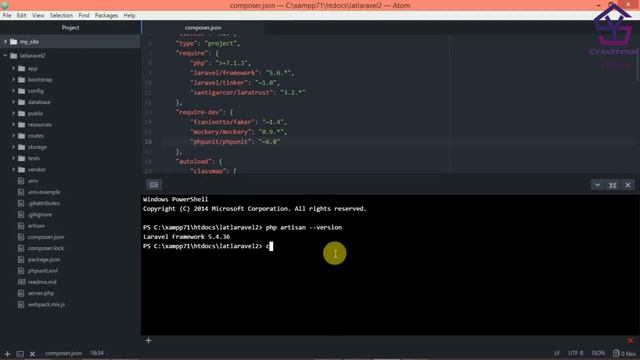Image resolution: width=640 pixels, height=360 pixels.
Task: Expand the app folder chevron
Action: pos(13,69)
